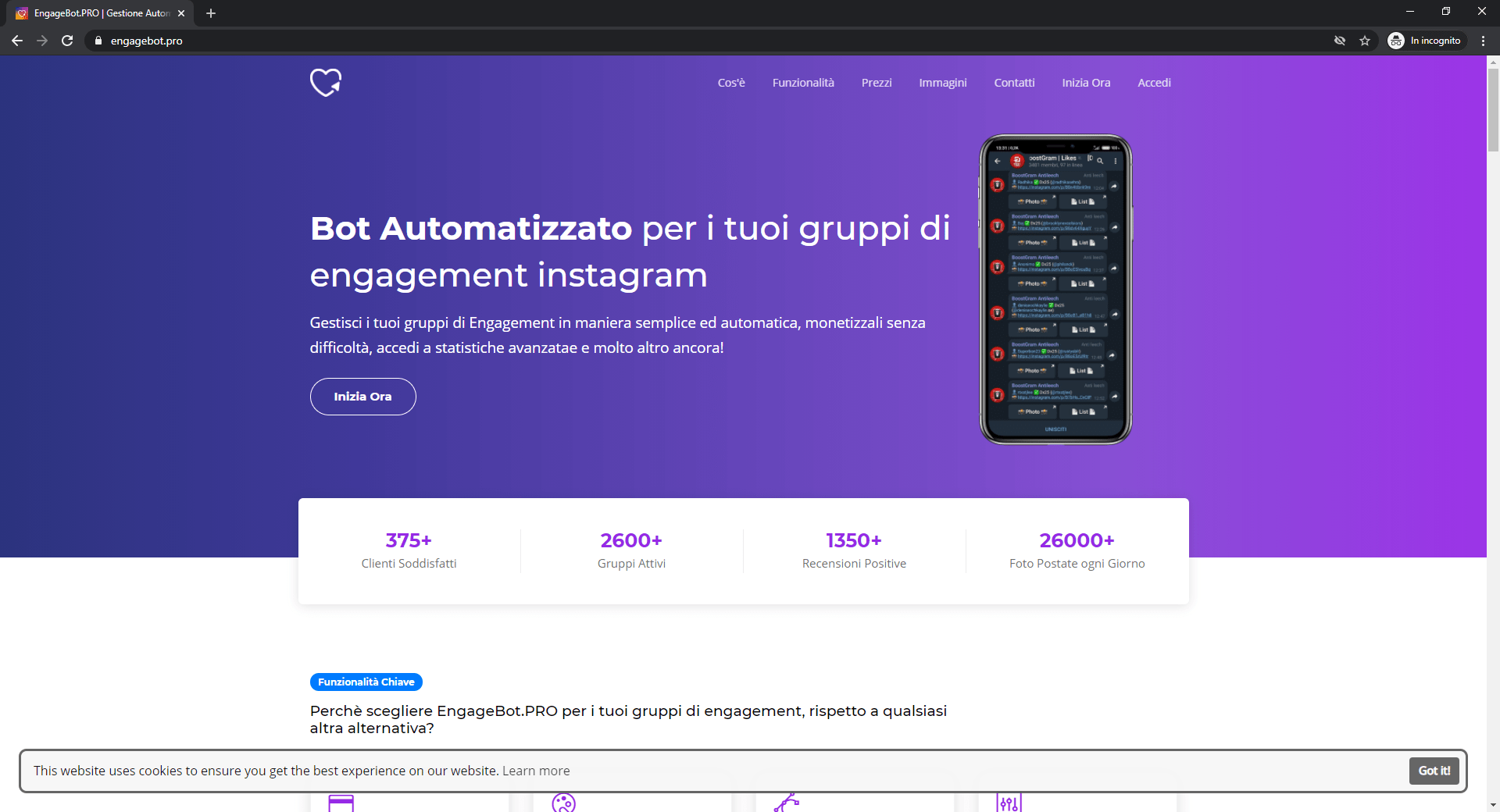Click the padlock icon in the address bar
The height and width of the screenshot is (812, 1500).
click(98, 41)
